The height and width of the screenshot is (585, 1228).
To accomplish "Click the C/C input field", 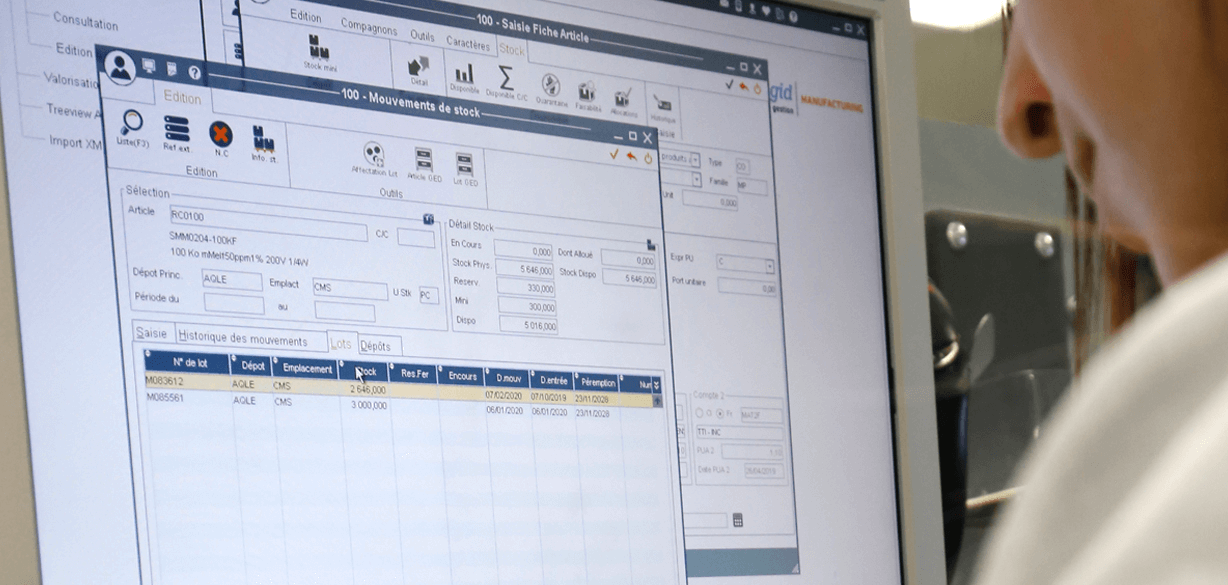I will (x=416, y=238).
